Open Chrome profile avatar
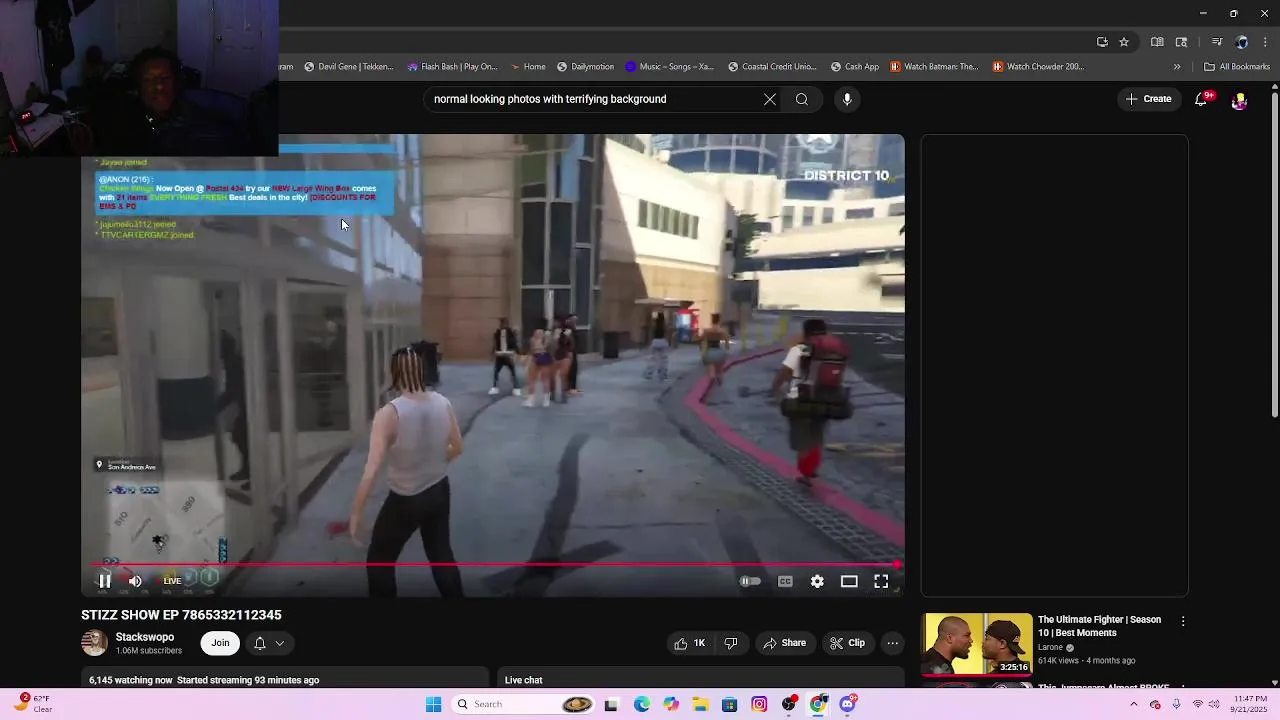Image resolution: width=1280 pixels, height=720 pixels. click(x=1241, y=42)
